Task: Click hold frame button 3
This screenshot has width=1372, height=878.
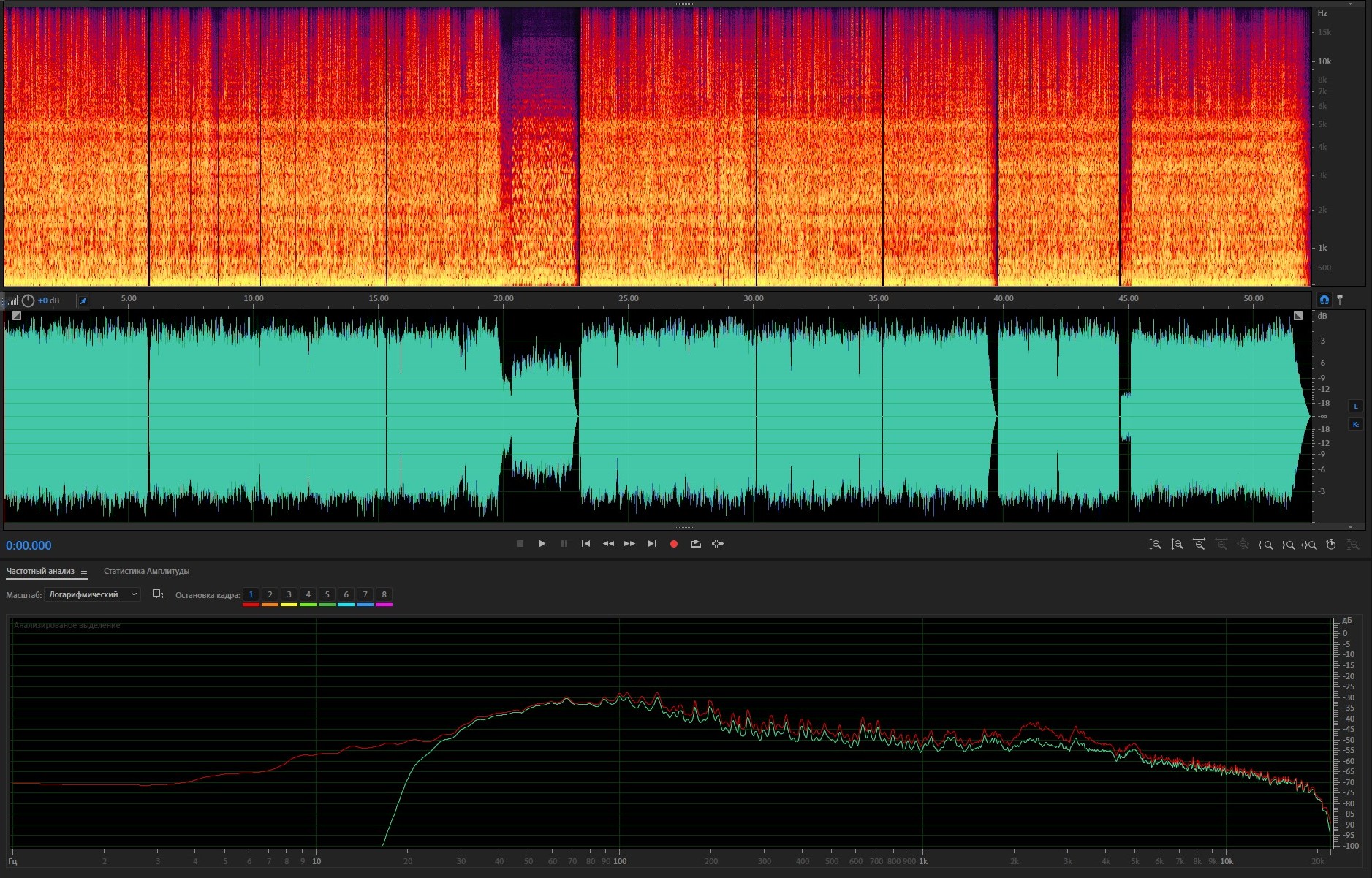Action: [289, 595]
